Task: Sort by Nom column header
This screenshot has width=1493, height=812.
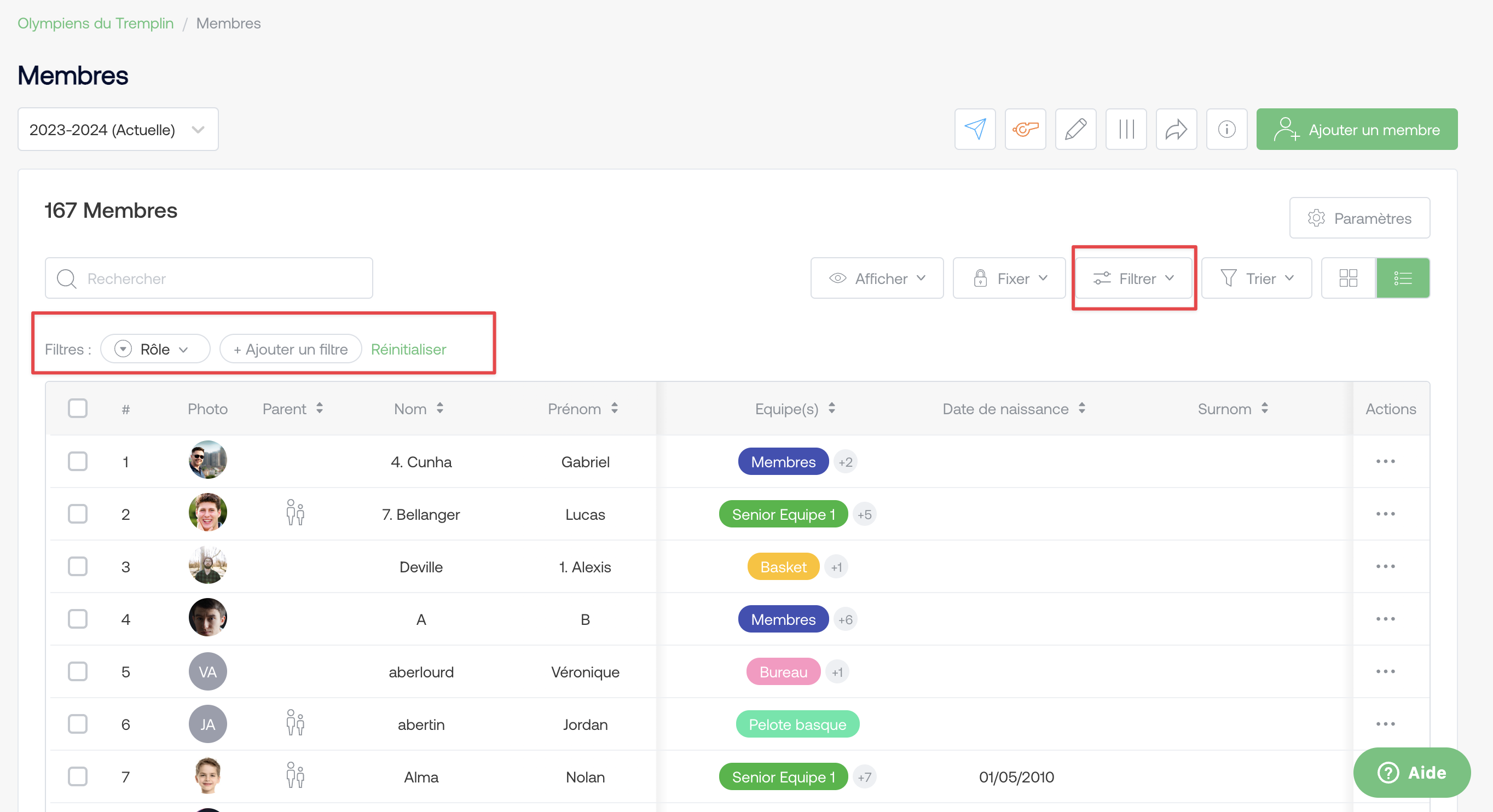Action: click(x=419, y=409)
